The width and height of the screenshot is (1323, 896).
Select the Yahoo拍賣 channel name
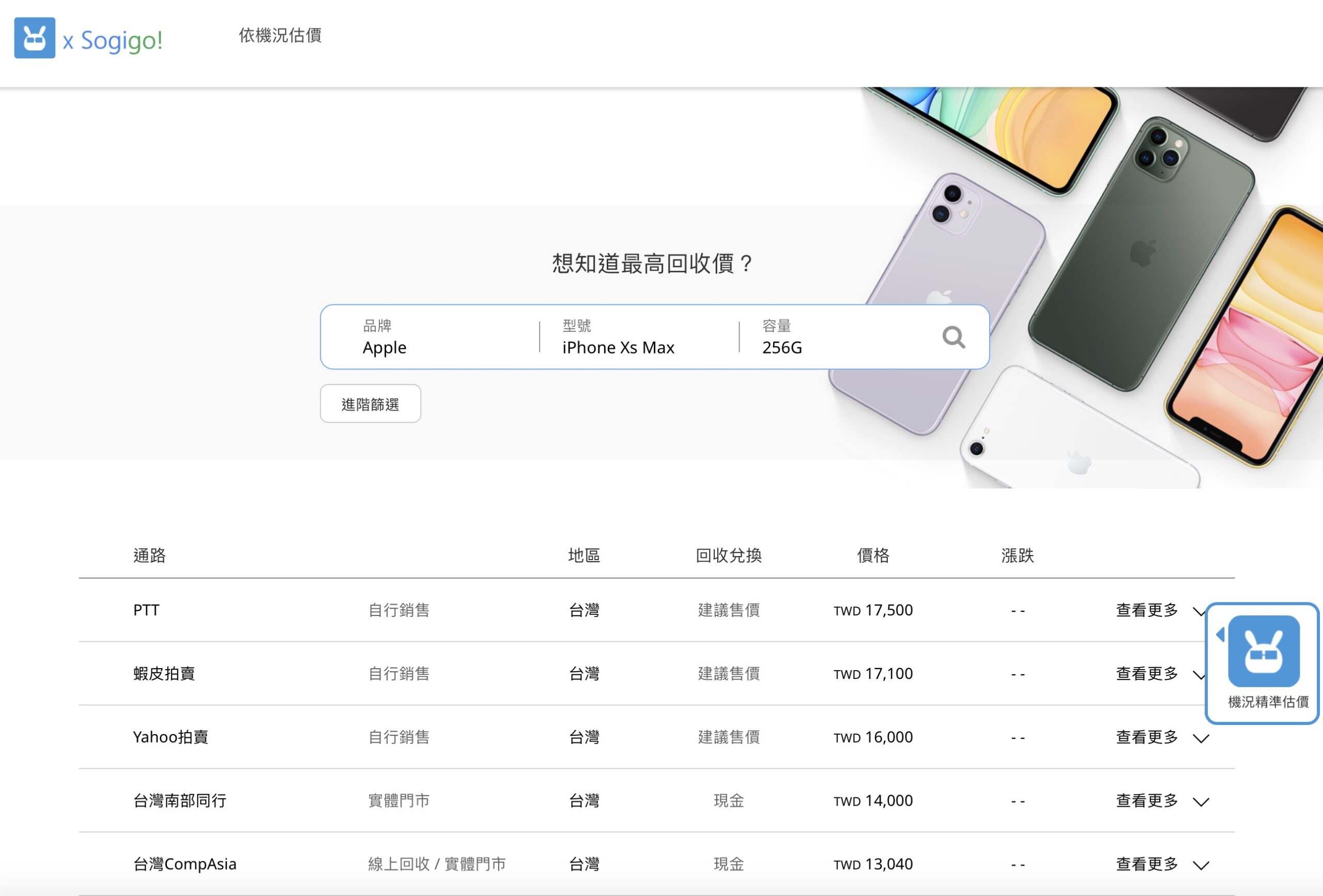pos(171,737)
